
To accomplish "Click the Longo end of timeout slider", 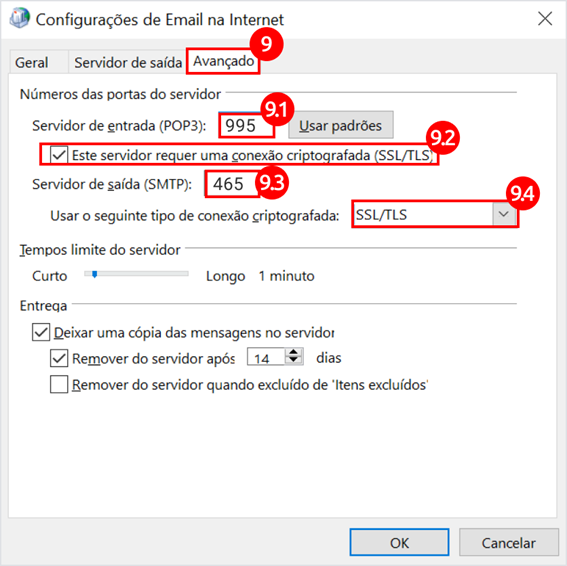I will click(x=225, y=276).
